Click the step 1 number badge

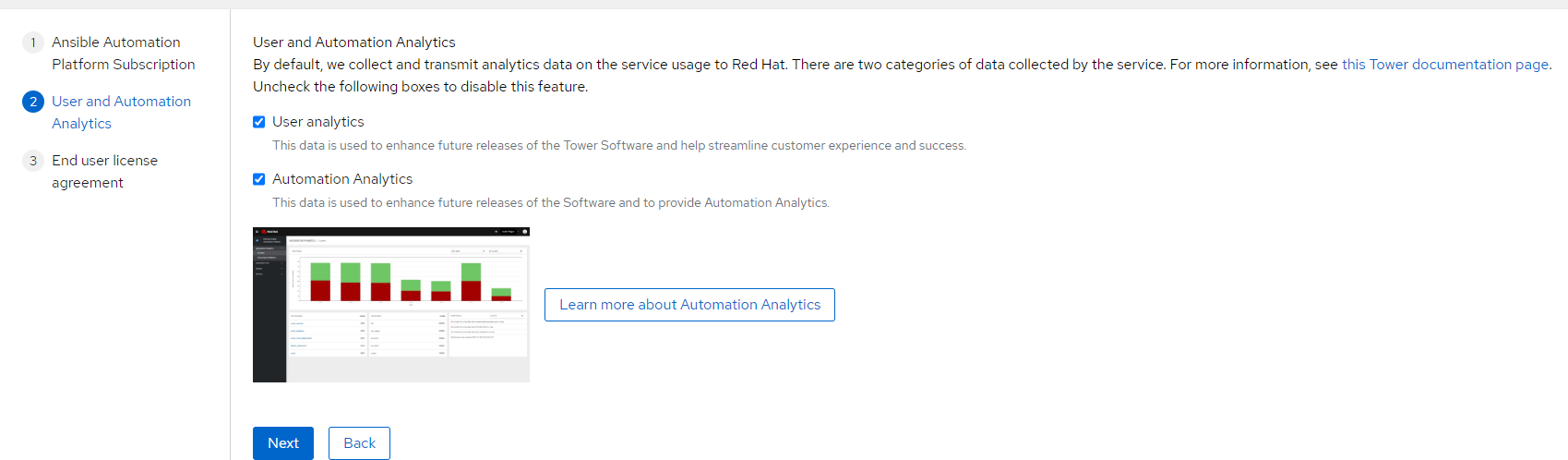pos(33,42)
